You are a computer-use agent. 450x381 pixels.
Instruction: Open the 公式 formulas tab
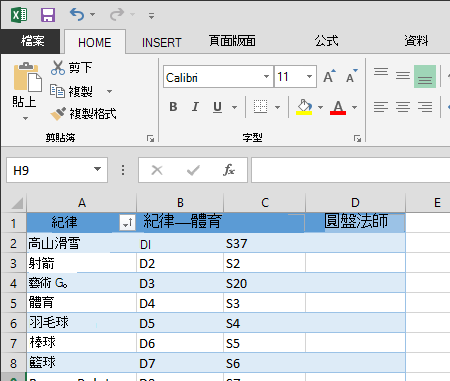326,41
